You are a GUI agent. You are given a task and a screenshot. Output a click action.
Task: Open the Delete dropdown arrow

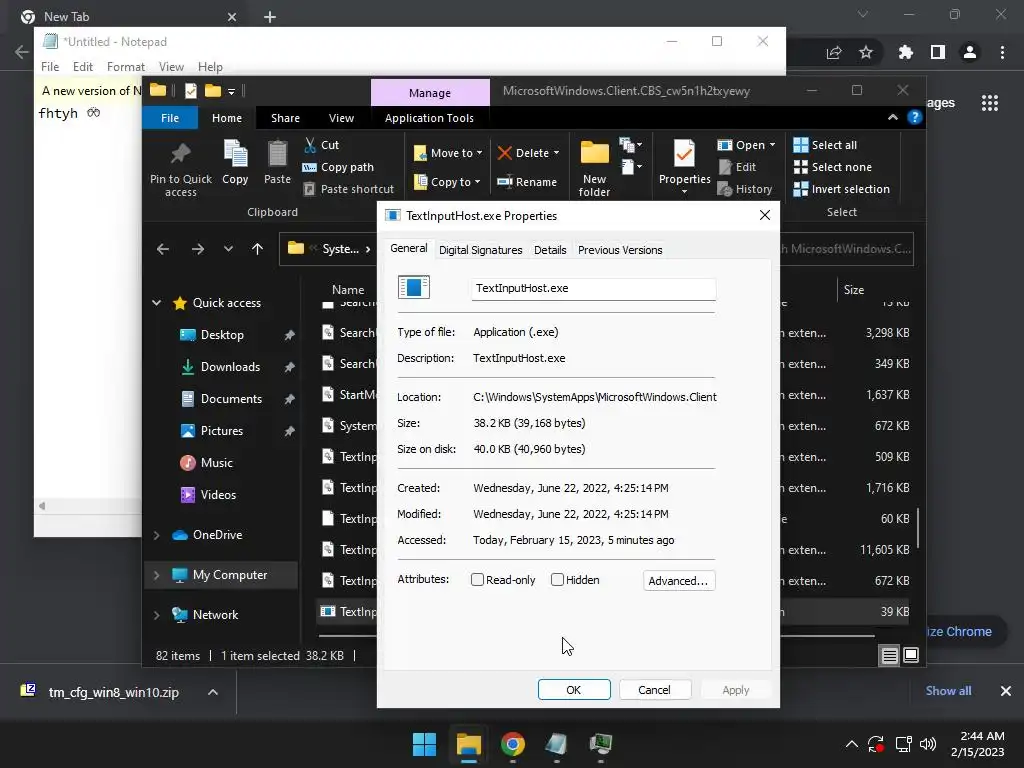[556, 153]
